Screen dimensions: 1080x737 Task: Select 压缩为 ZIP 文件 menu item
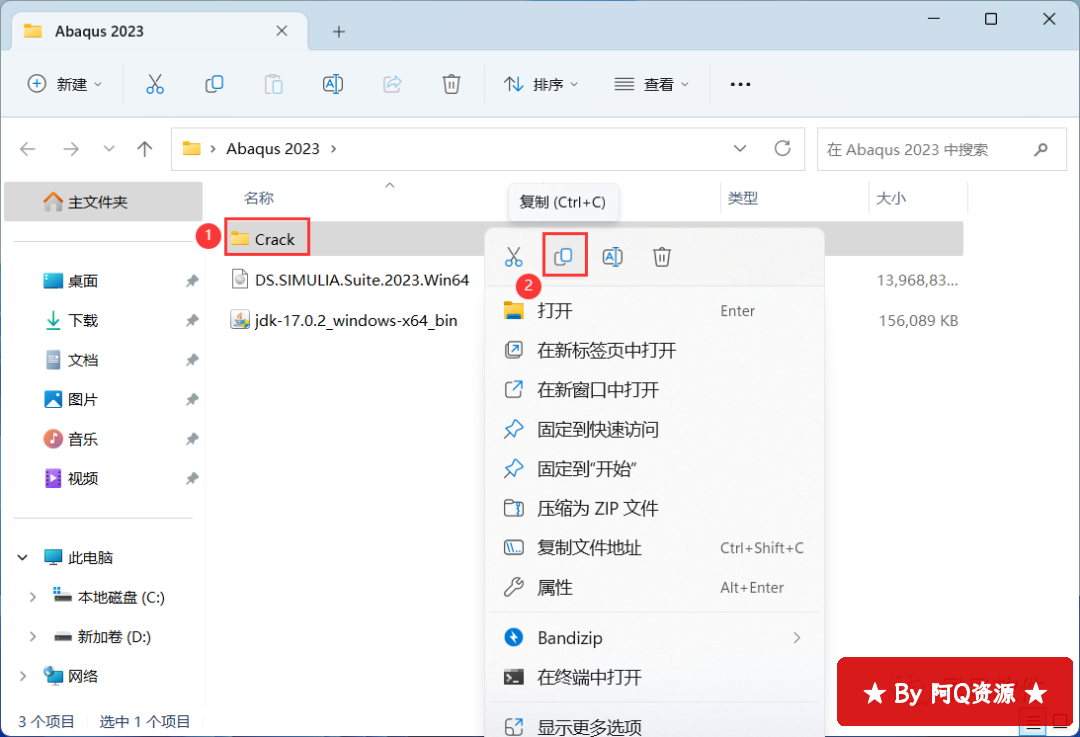597,508
